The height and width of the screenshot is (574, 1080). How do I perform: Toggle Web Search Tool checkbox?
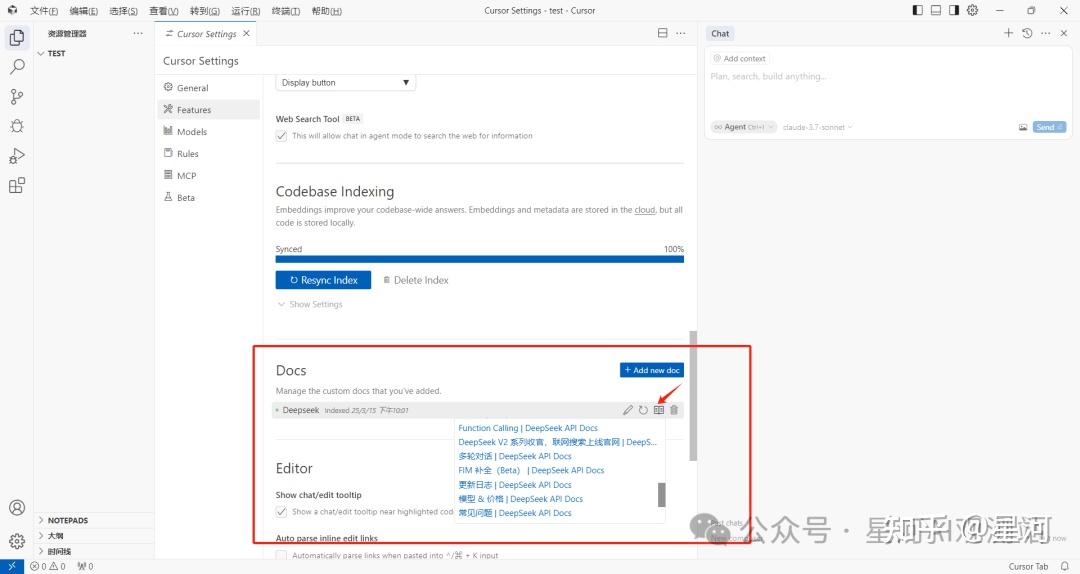point(281,136)
